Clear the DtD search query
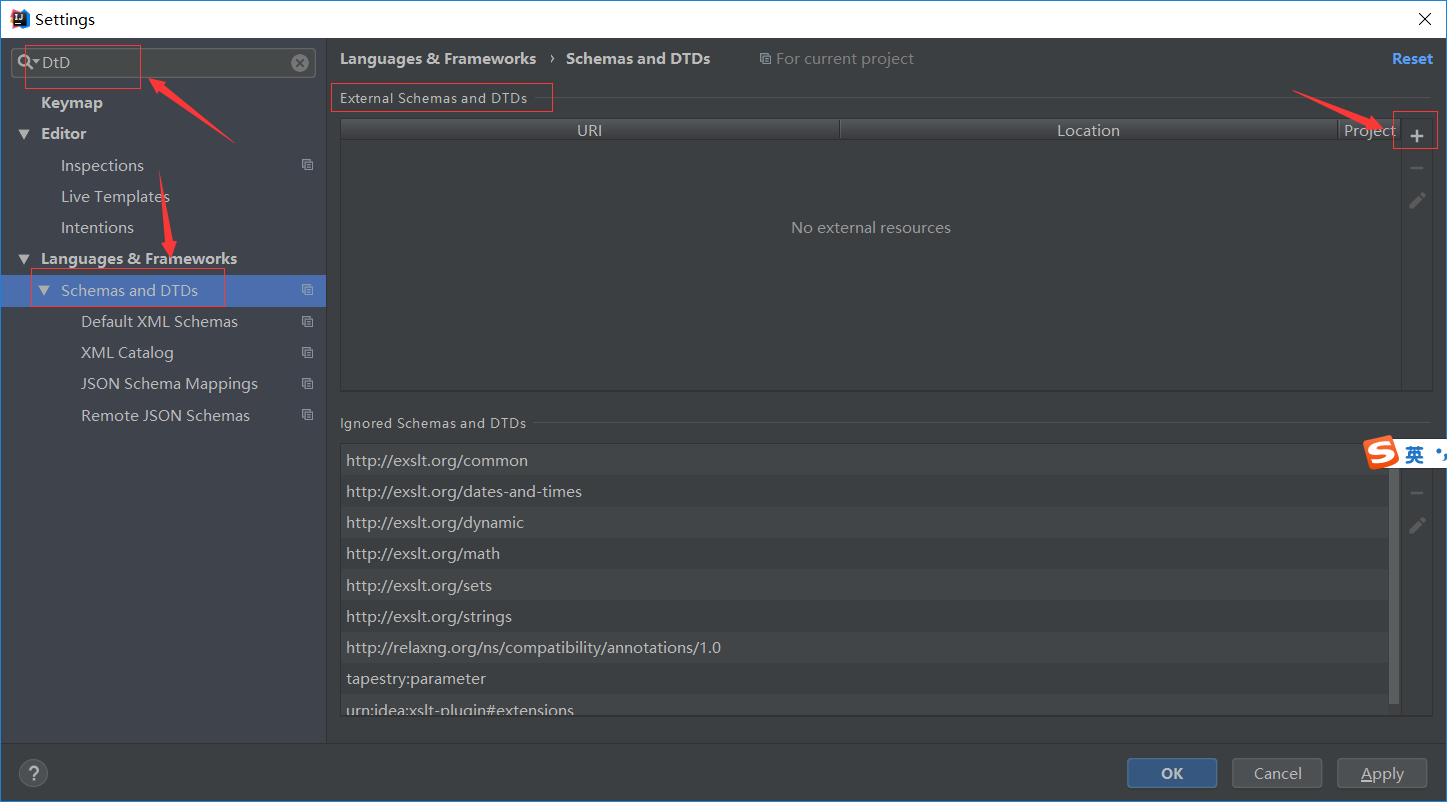Viewport: 1447px width, 802px height. pos(299,62)
